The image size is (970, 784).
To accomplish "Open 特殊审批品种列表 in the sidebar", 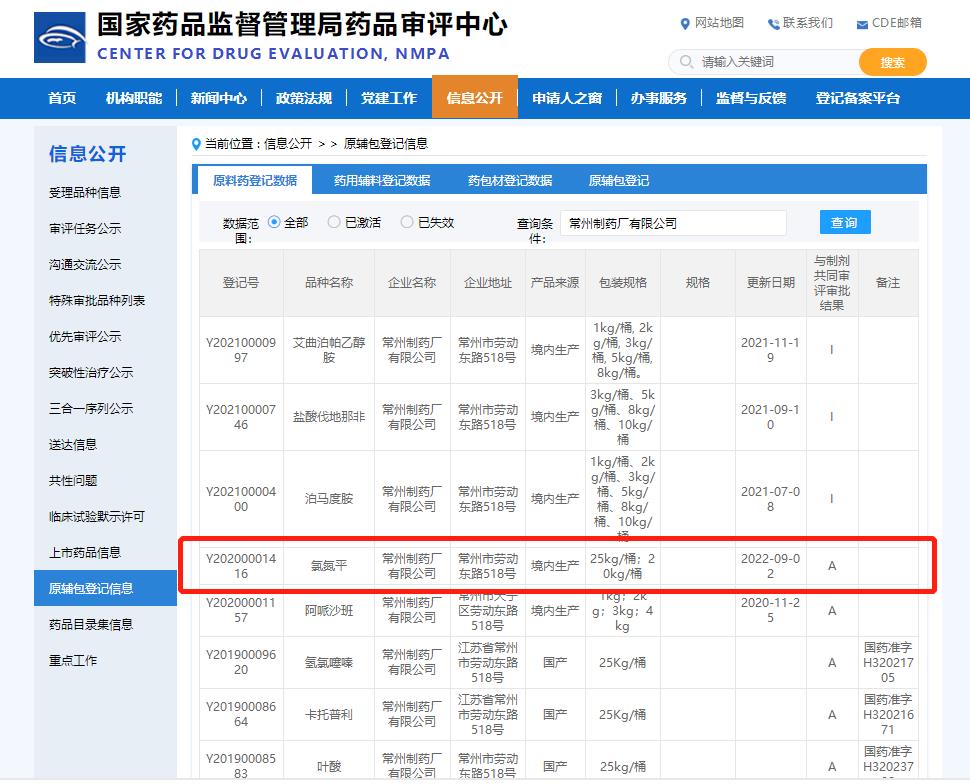I will pos(97,300).
